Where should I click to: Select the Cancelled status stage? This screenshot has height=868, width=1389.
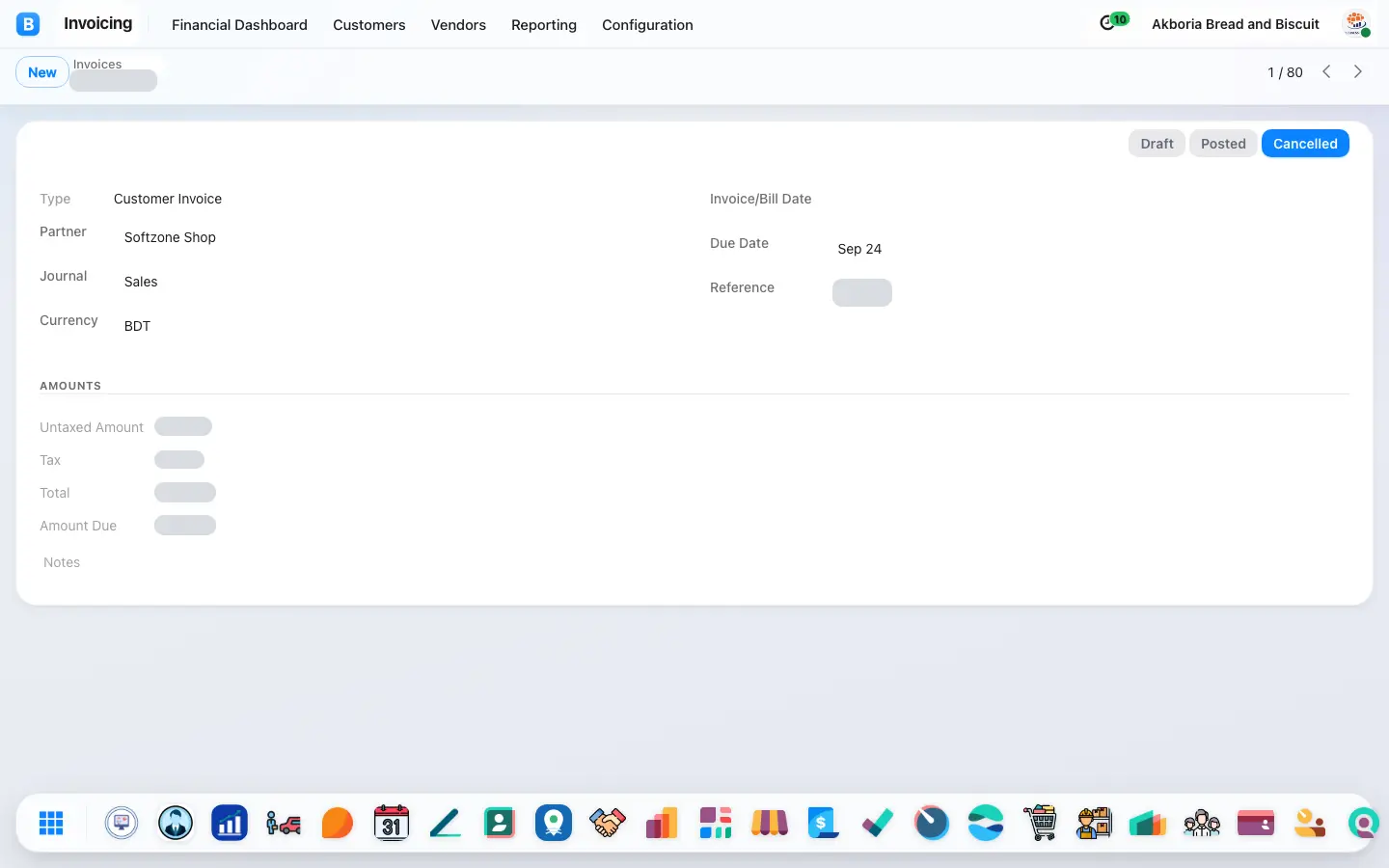[1305, 144]
